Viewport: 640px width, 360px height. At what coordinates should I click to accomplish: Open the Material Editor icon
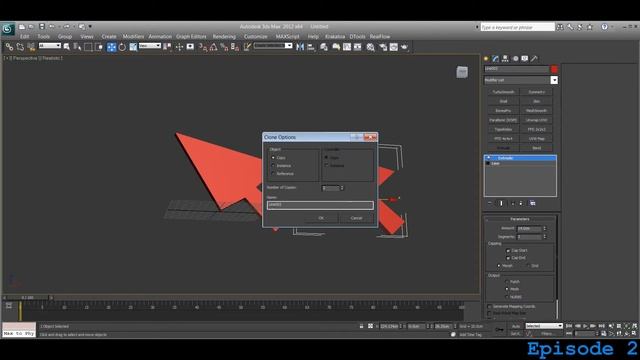coord(371,47)
